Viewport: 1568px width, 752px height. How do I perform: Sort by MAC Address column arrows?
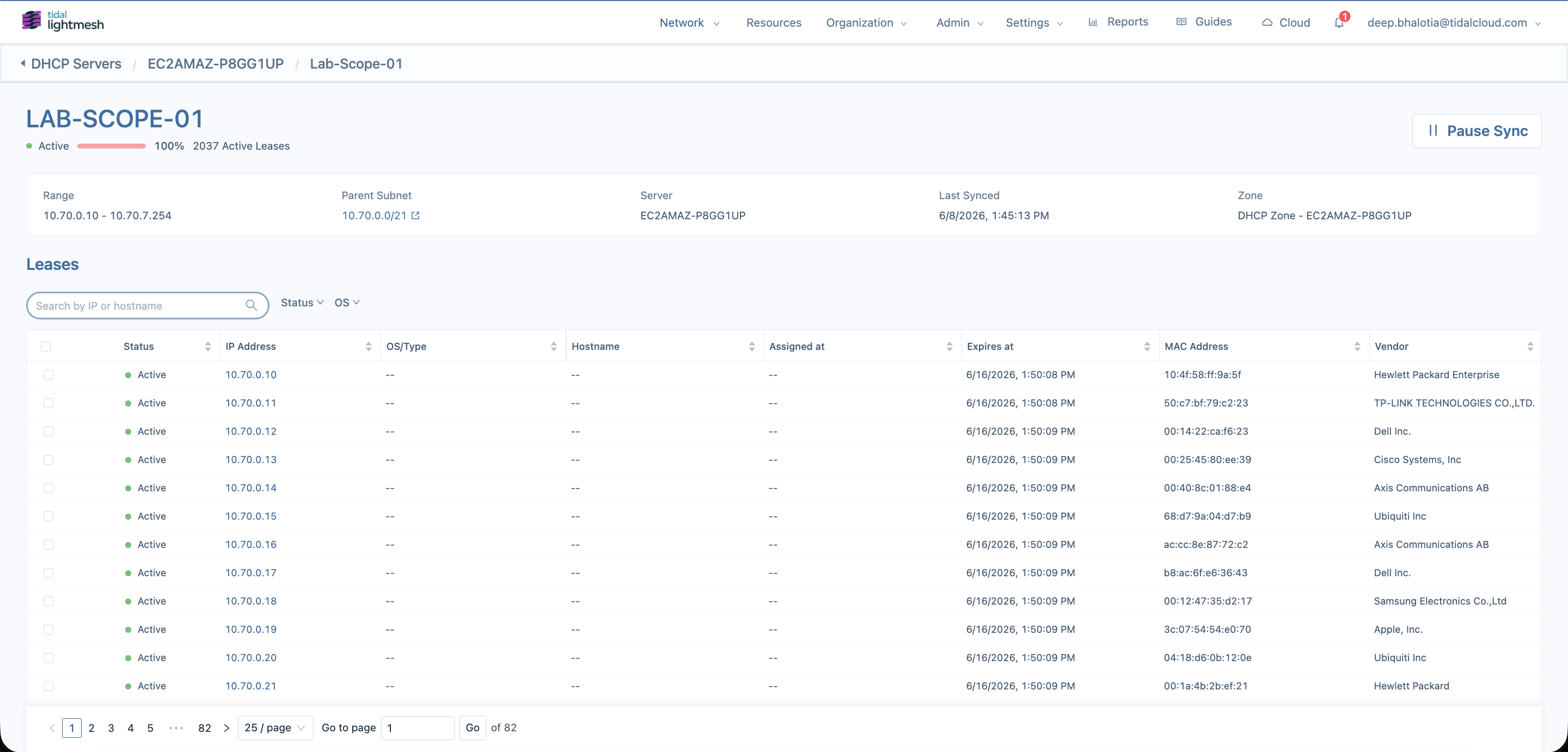[1357, 346]
